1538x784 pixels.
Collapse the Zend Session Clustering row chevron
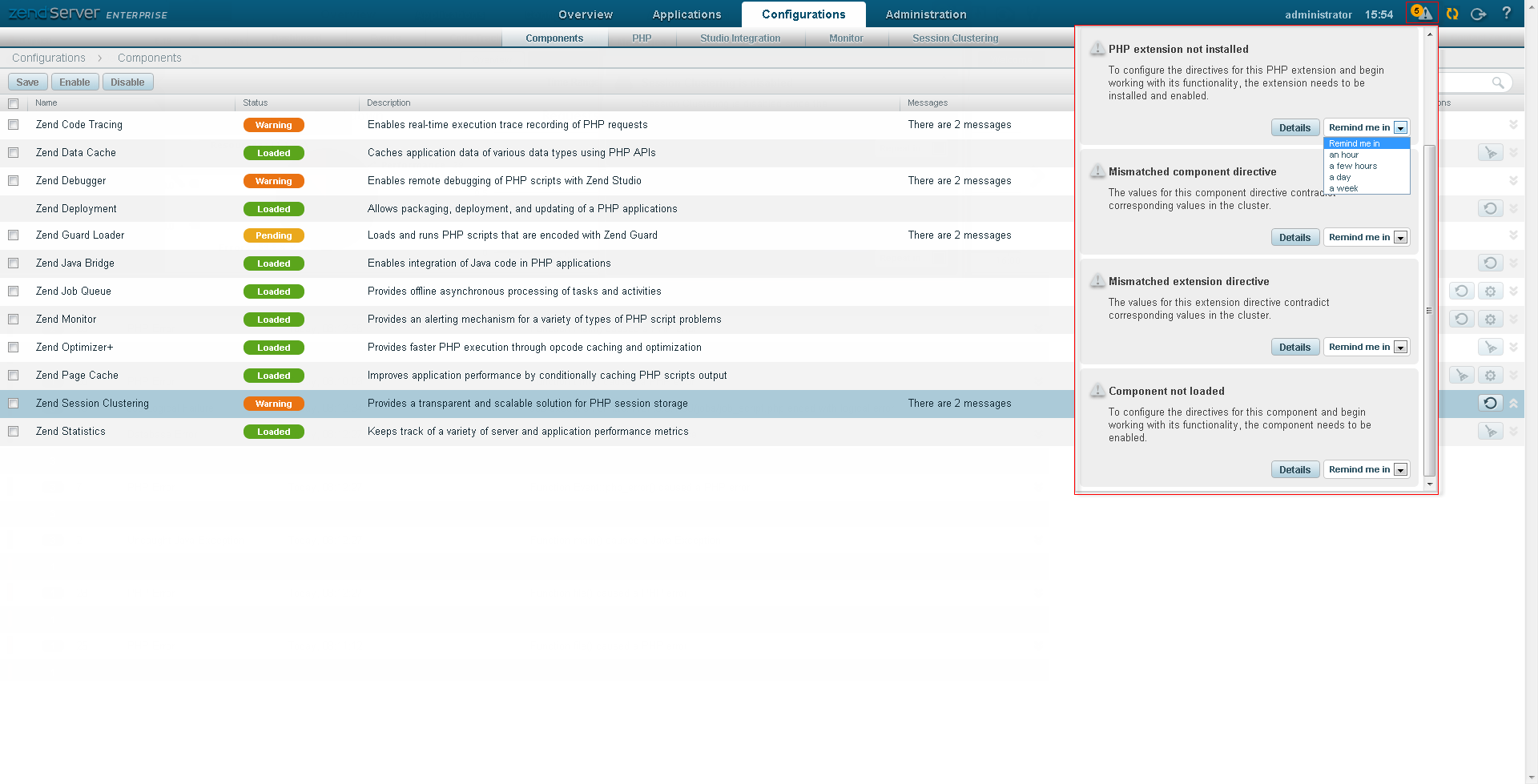(x=1513, y=404)
